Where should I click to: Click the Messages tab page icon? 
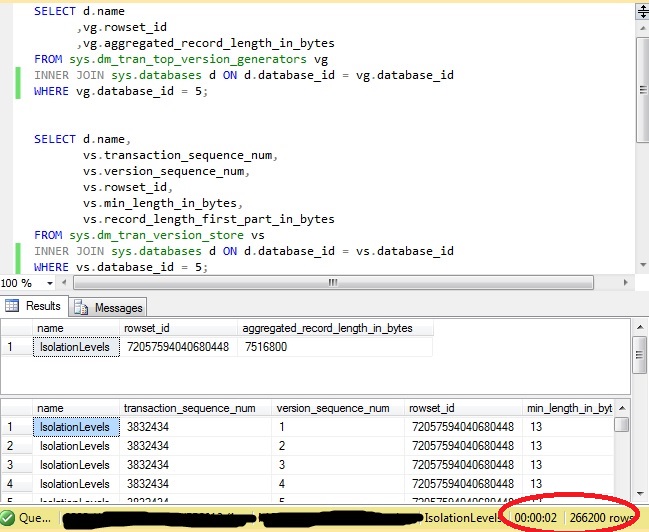(x=81, y=307)
